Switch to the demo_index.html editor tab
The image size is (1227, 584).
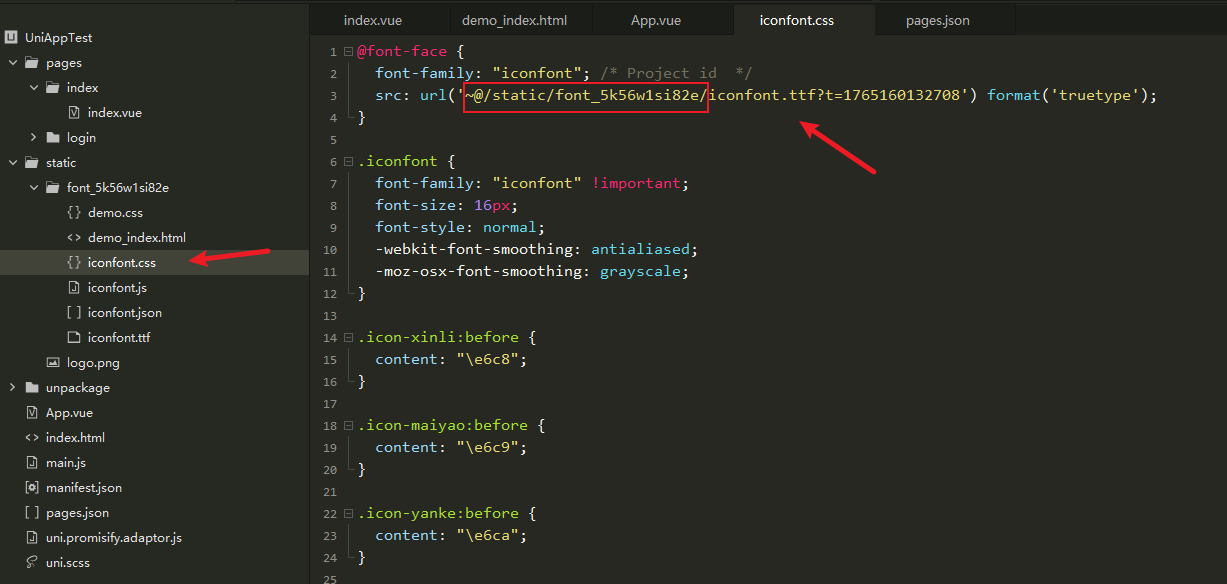point(514,20)
